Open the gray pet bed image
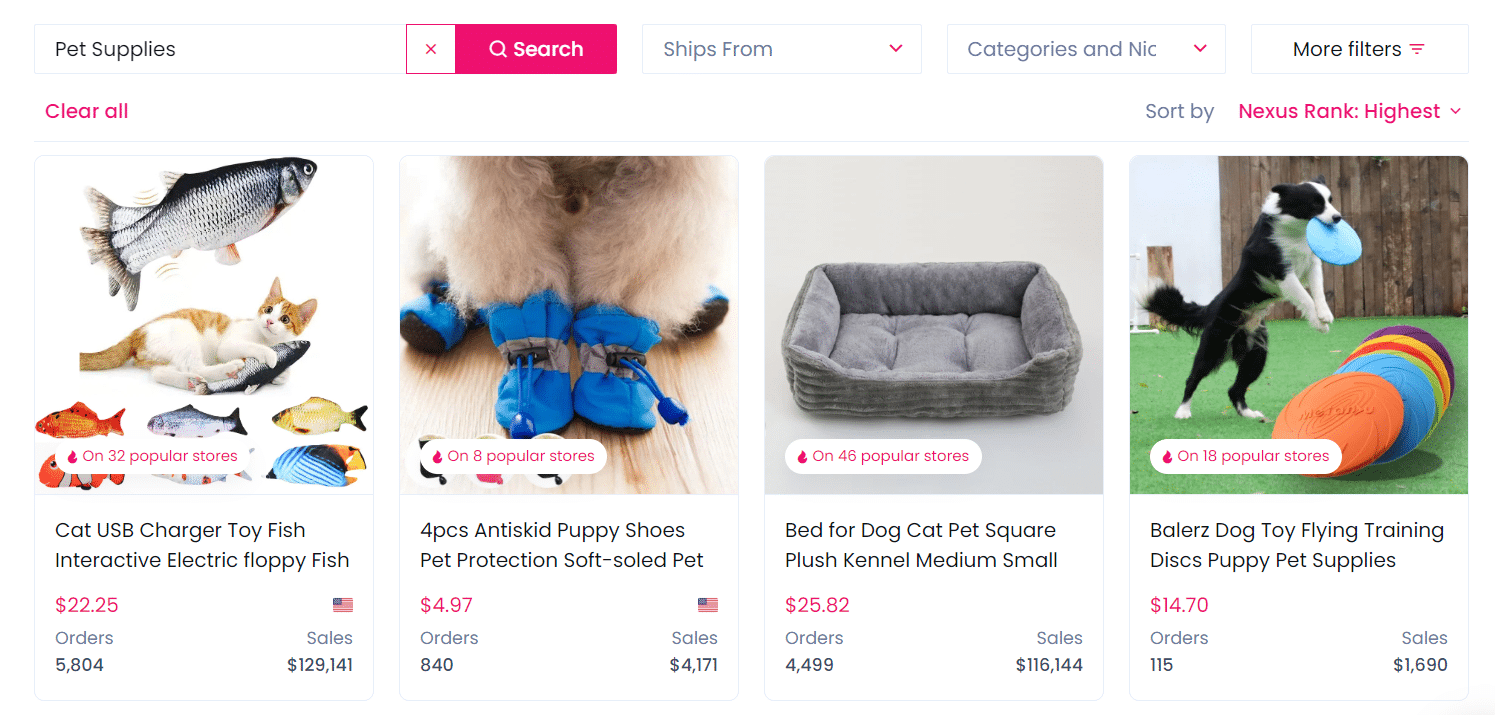 pyautogui.click(x=934, y=300)
